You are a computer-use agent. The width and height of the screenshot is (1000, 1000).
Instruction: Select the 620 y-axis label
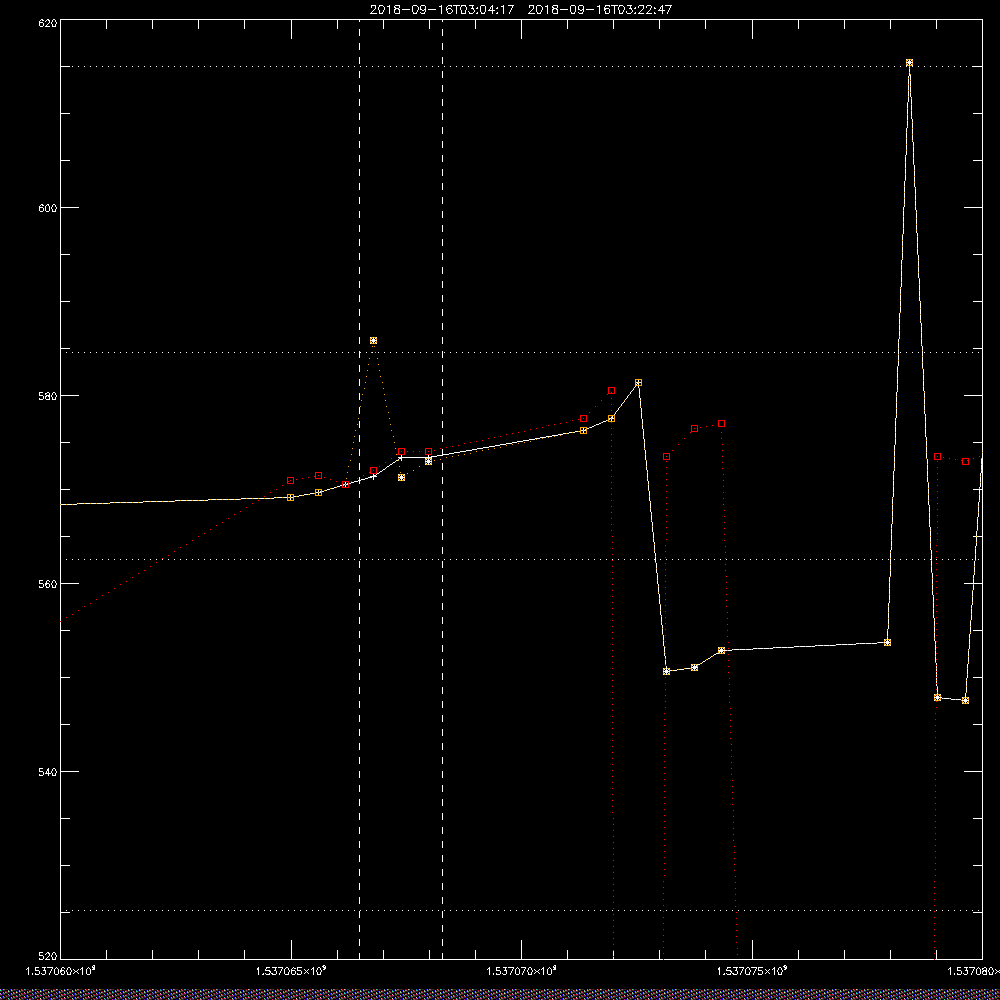point(48,22)
